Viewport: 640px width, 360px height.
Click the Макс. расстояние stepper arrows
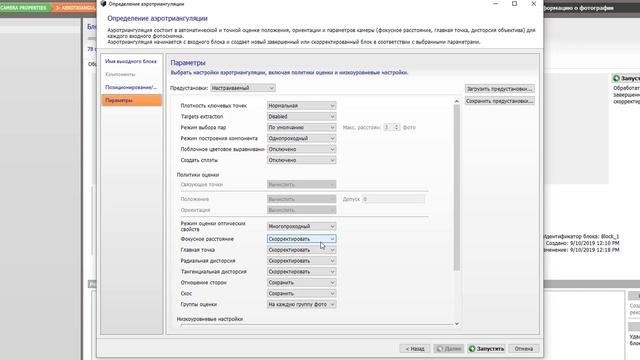pyautogui.click(x=396, y=127)
